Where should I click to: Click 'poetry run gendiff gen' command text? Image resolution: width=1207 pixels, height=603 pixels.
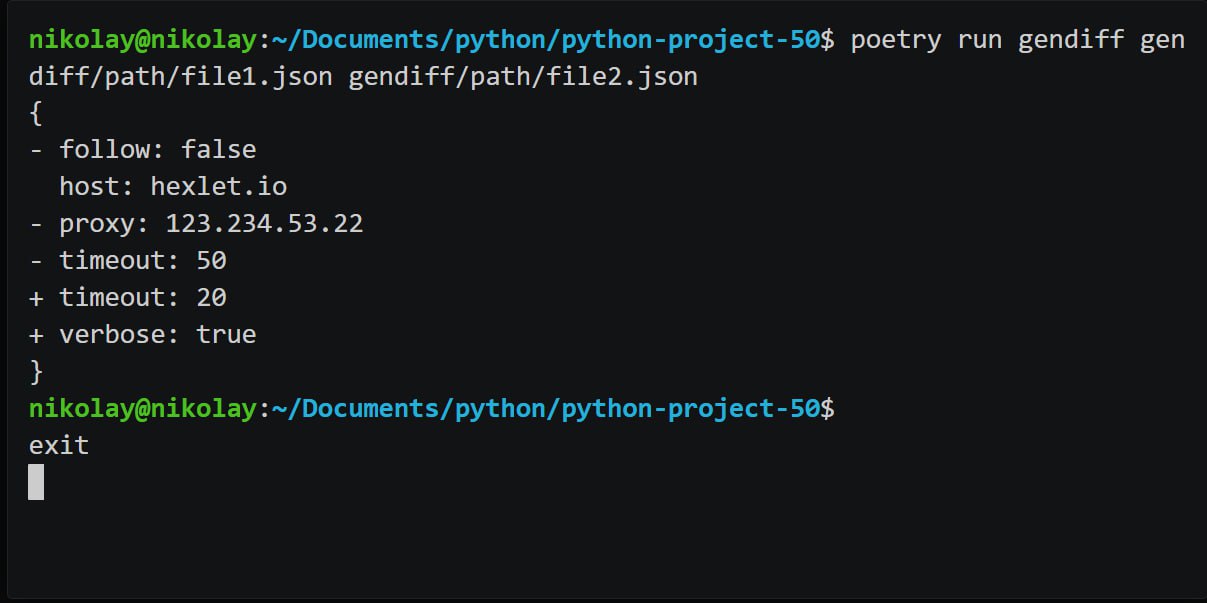click(x=1017, y=40)
